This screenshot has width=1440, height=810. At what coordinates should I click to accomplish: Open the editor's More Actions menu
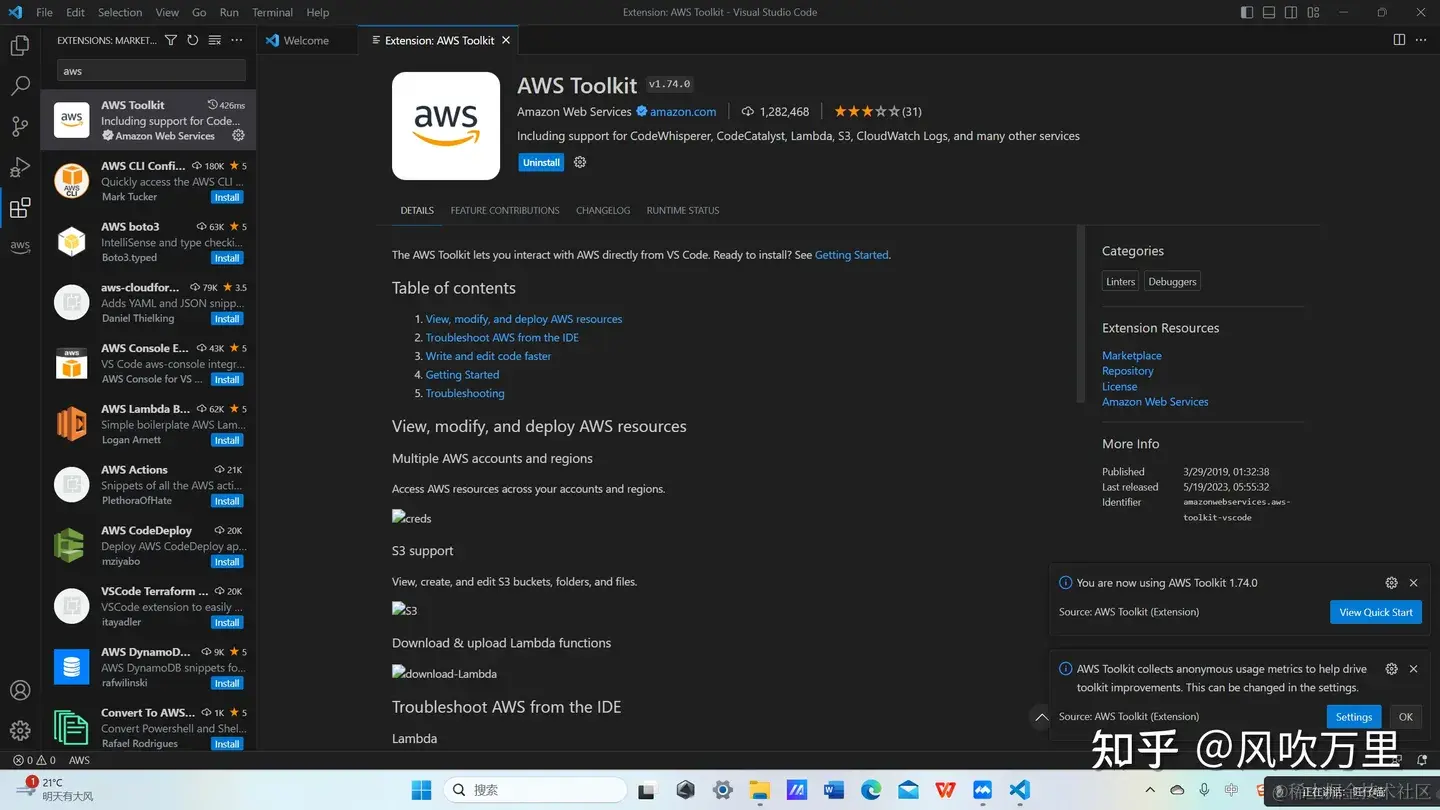[x=1421, y=40]
